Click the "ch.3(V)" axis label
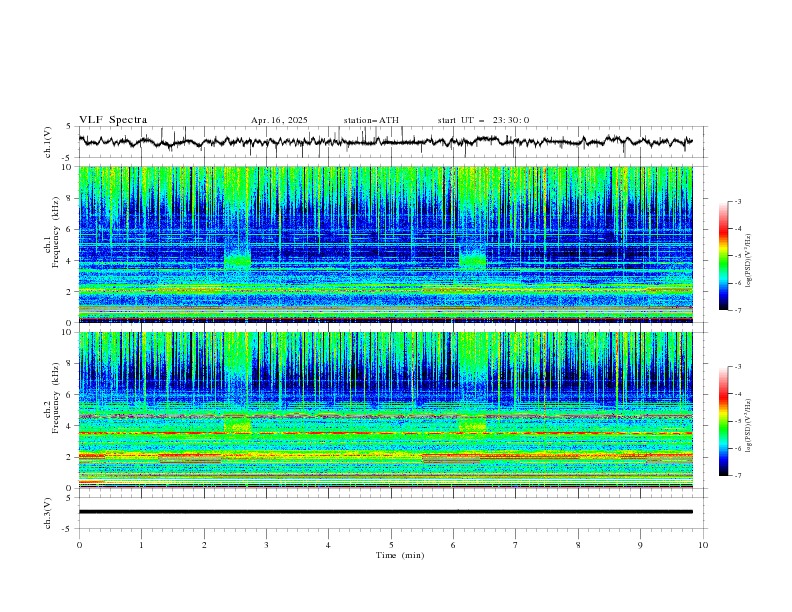This screenshot has width=792, height=612. point(48,513)
